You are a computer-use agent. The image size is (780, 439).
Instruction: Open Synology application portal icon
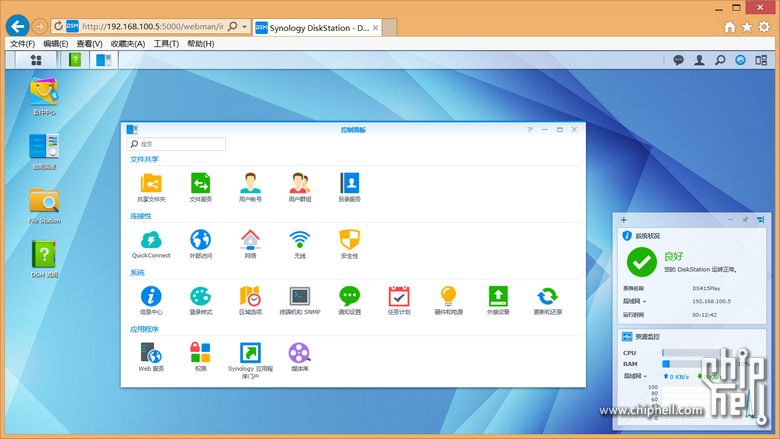(x=250, y=353)
